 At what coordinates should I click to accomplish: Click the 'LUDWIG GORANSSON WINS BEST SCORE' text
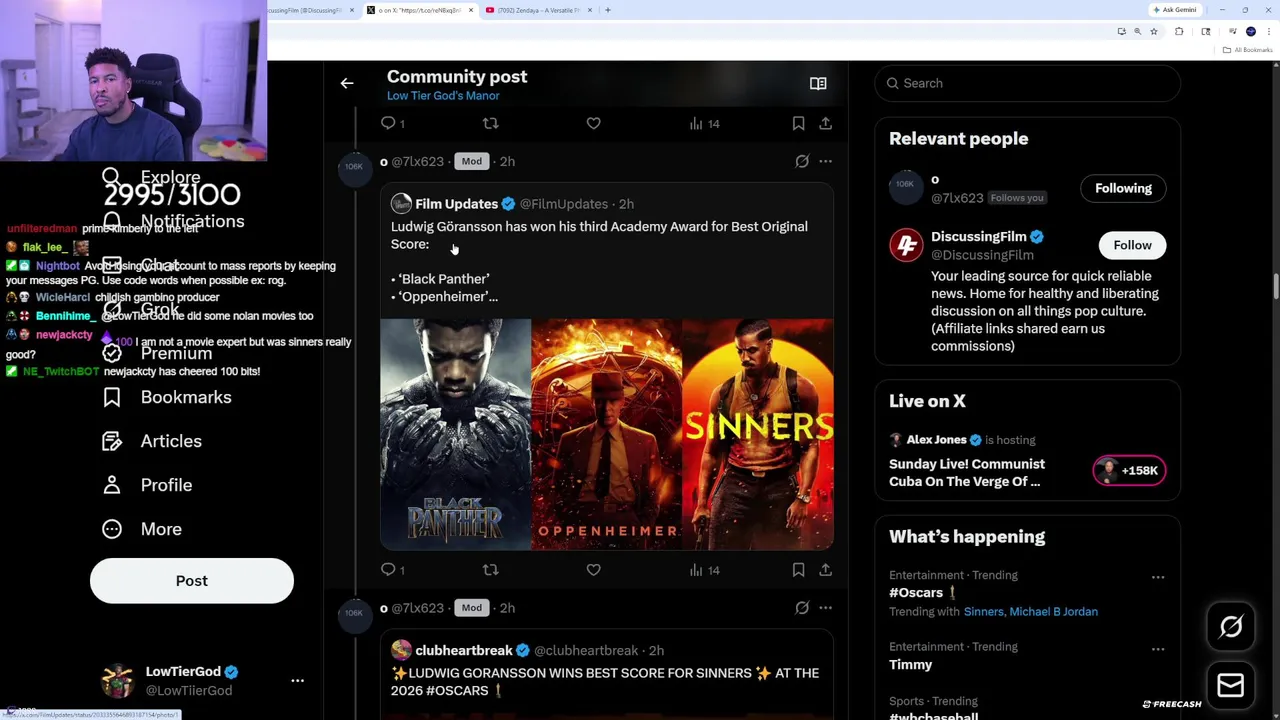pos(605,682)
